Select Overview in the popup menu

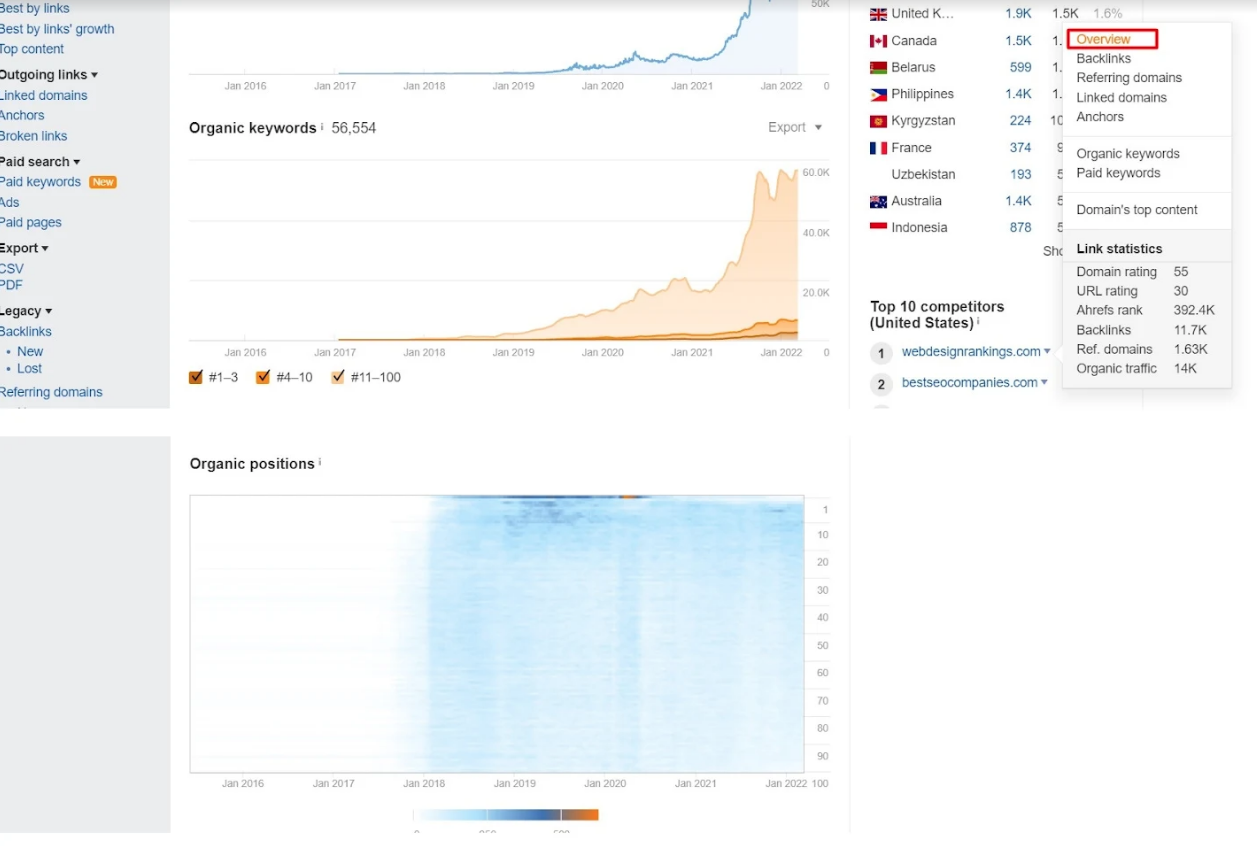point(1103,39)
